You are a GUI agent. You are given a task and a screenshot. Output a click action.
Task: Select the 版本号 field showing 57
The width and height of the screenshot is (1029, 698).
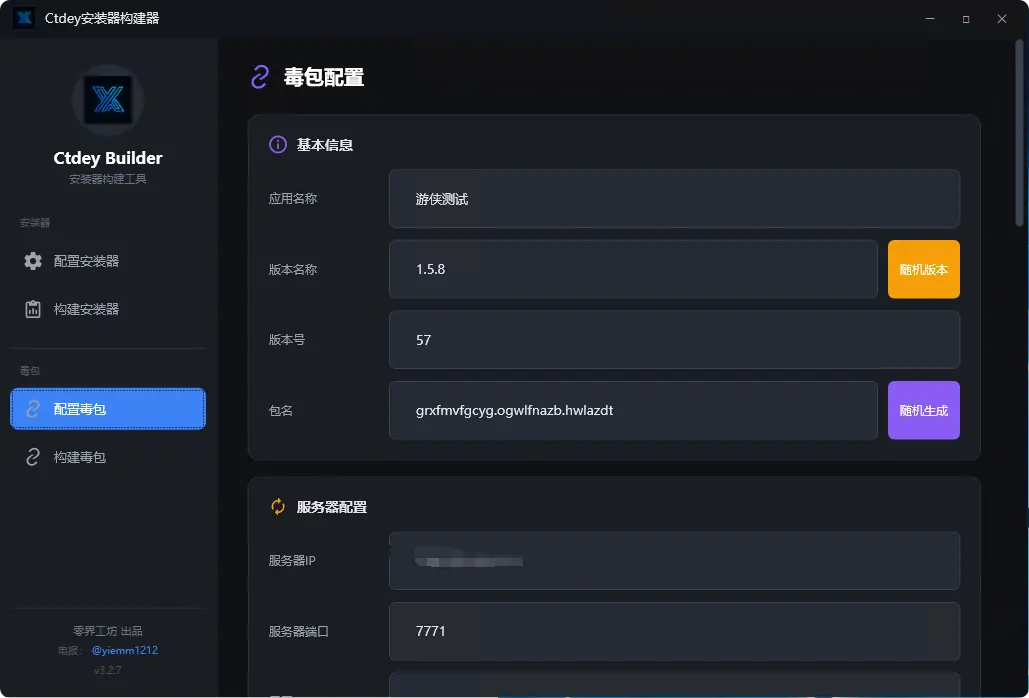tap(673, 340)
